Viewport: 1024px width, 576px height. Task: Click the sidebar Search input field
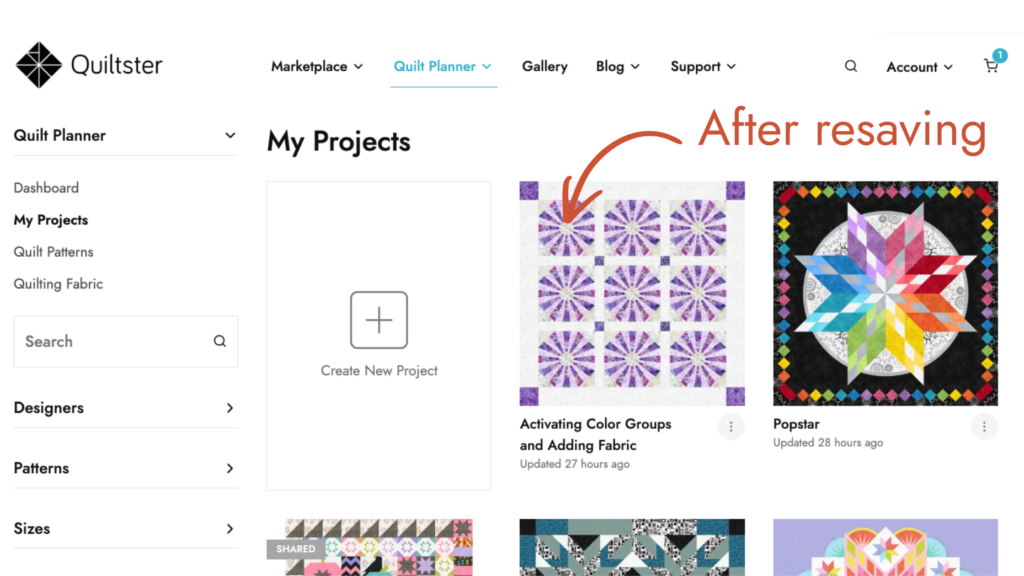[110, 341]
